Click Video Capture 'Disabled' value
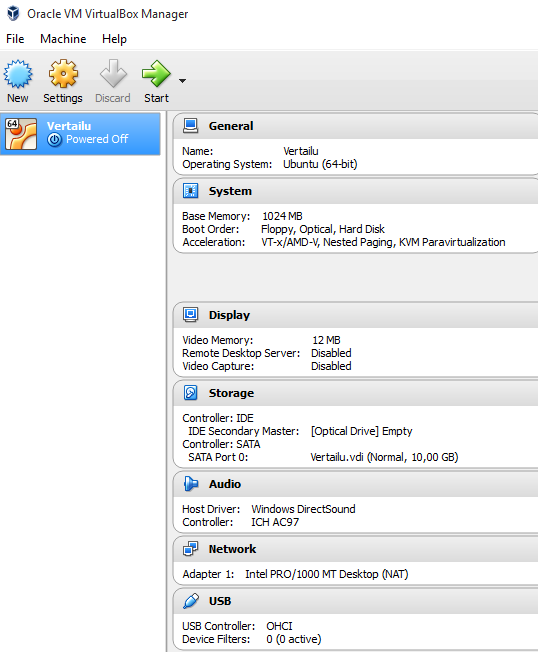 (x=331, y=366)
